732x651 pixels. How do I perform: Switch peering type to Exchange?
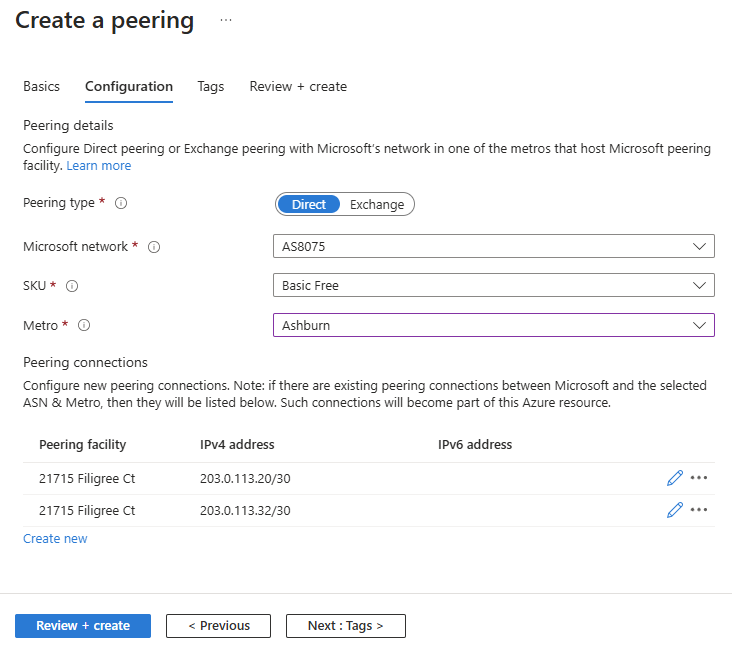coord(377,204)
